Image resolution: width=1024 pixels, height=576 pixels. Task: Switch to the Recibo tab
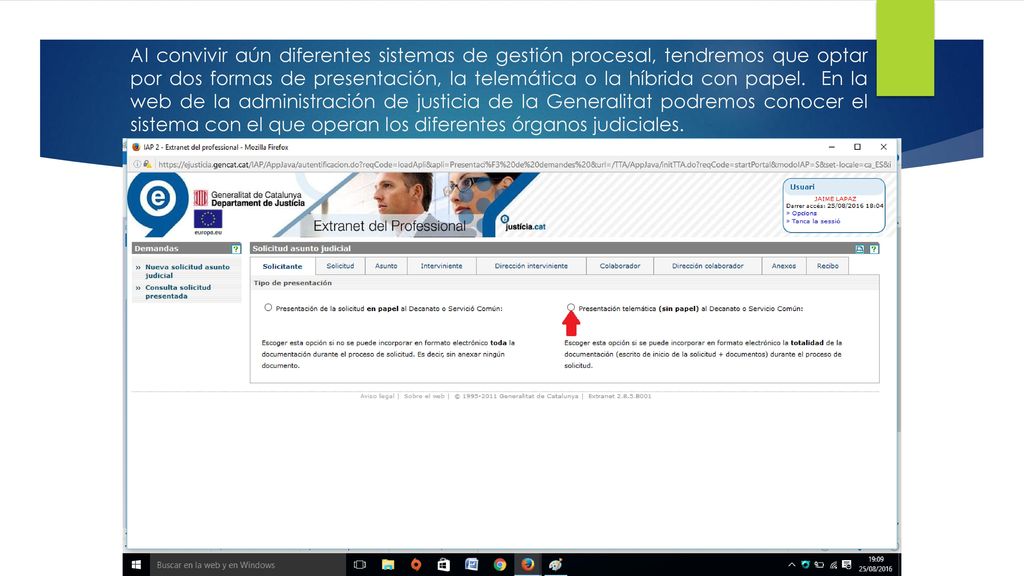pyautogui.click(x=827, y=266)
